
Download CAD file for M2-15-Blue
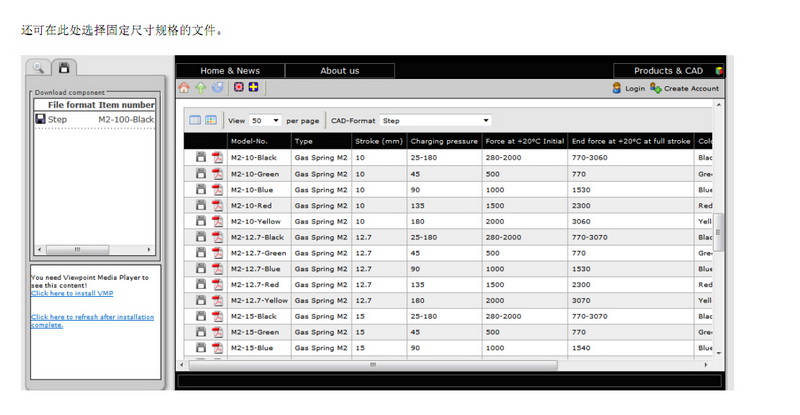pos(201,348)
